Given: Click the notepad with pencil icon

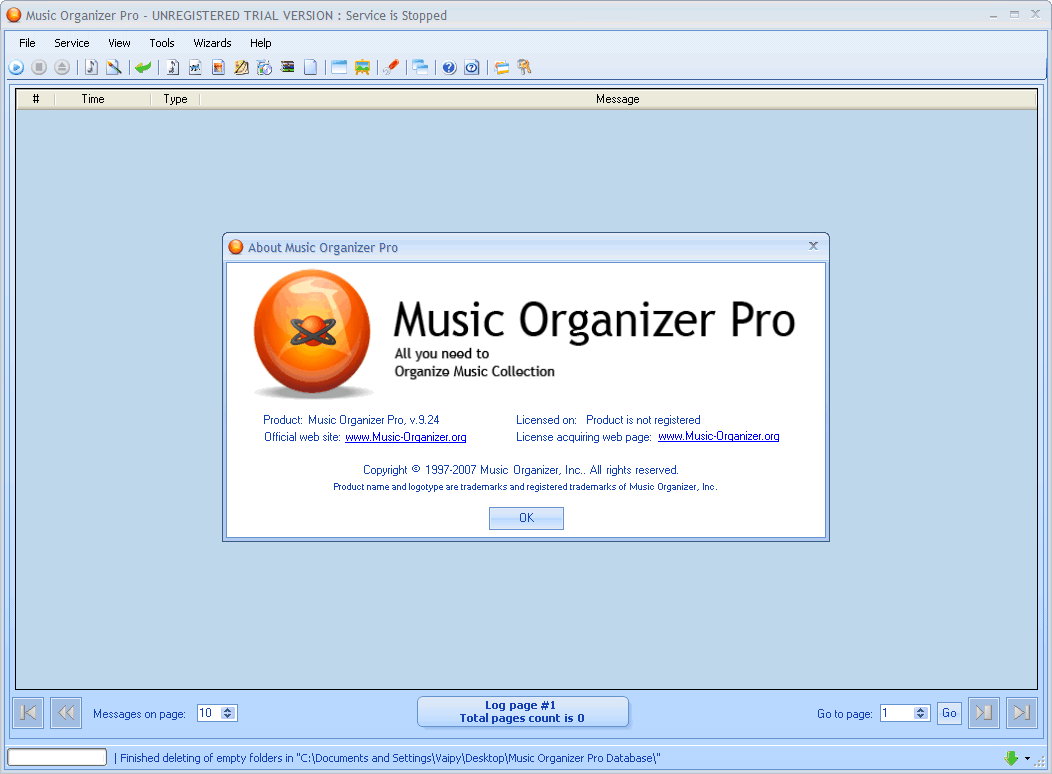Looking at the screenshot, I should (x=242, y=67).
